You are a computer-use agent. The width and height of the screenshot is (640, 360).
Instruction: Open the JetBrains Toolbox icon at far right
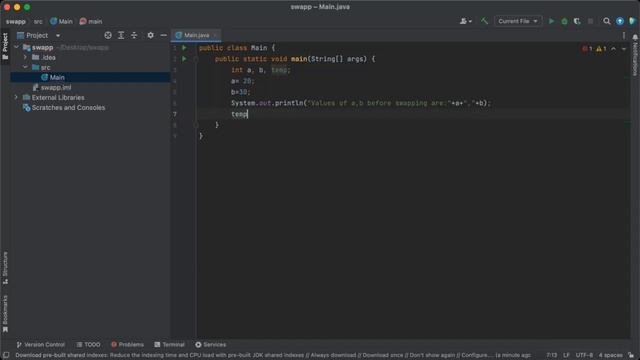click(x=633, y=21)
